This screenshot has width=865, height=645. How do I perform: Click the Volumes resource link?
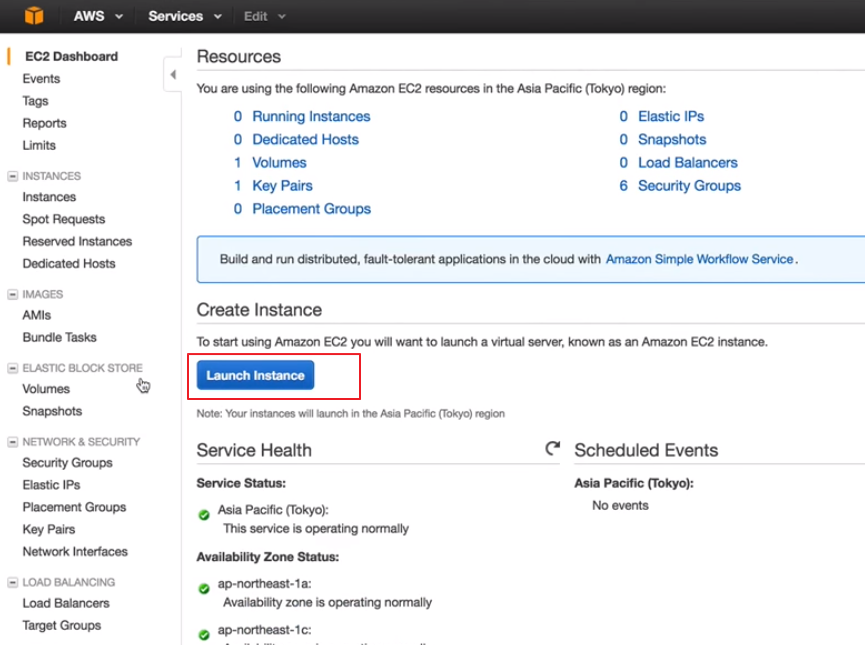coord(279,163)
